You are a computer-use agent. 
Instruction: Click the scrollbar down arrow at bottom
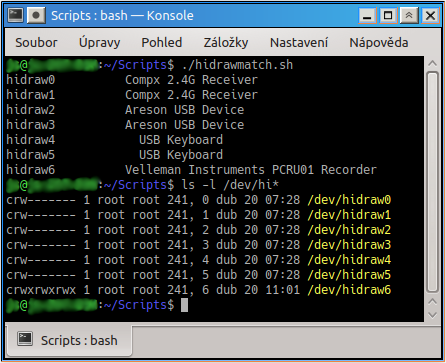432,315
